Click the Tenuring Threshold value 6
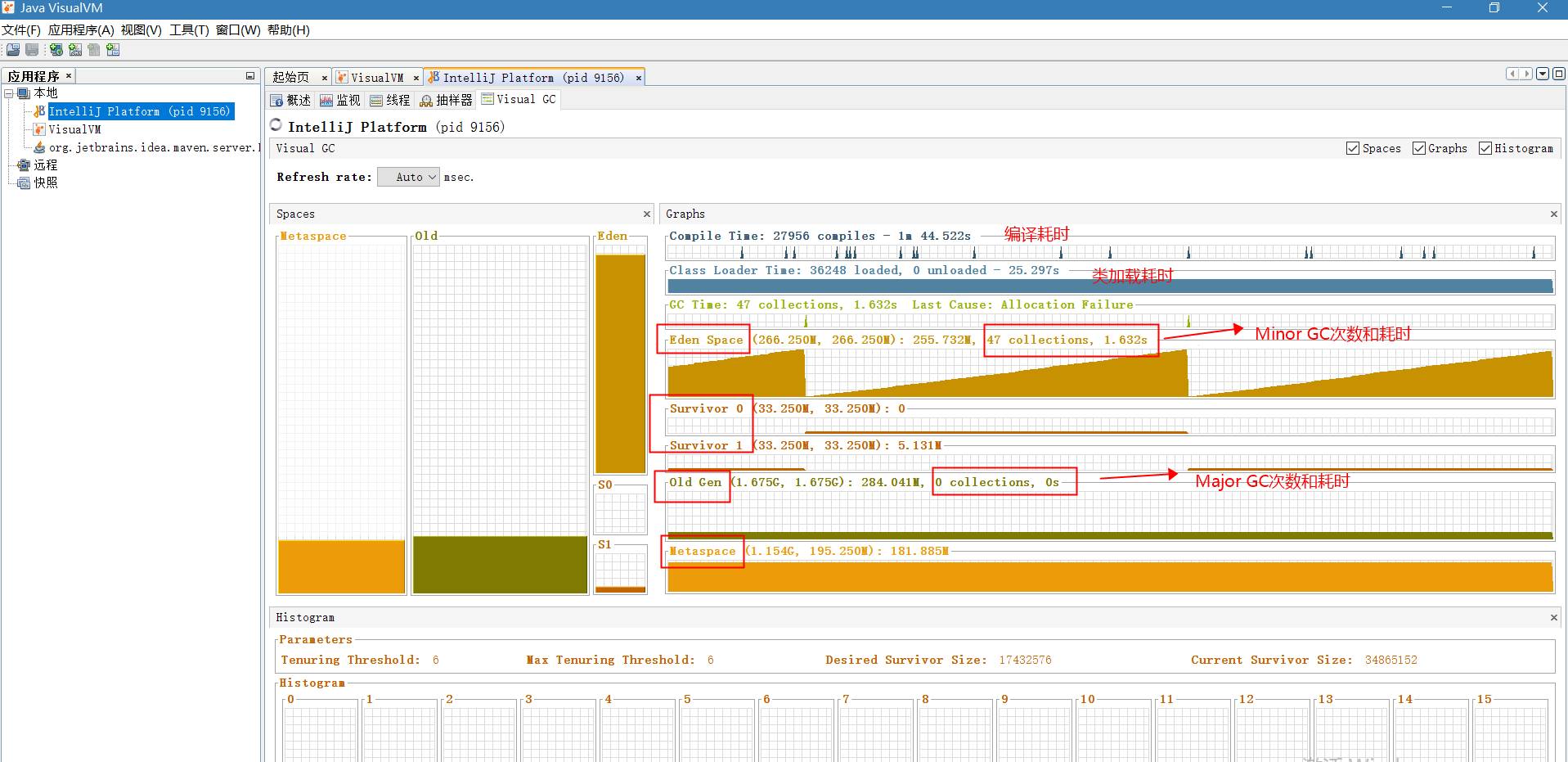This screenshot has height=762, width=1568. (435, 660)
